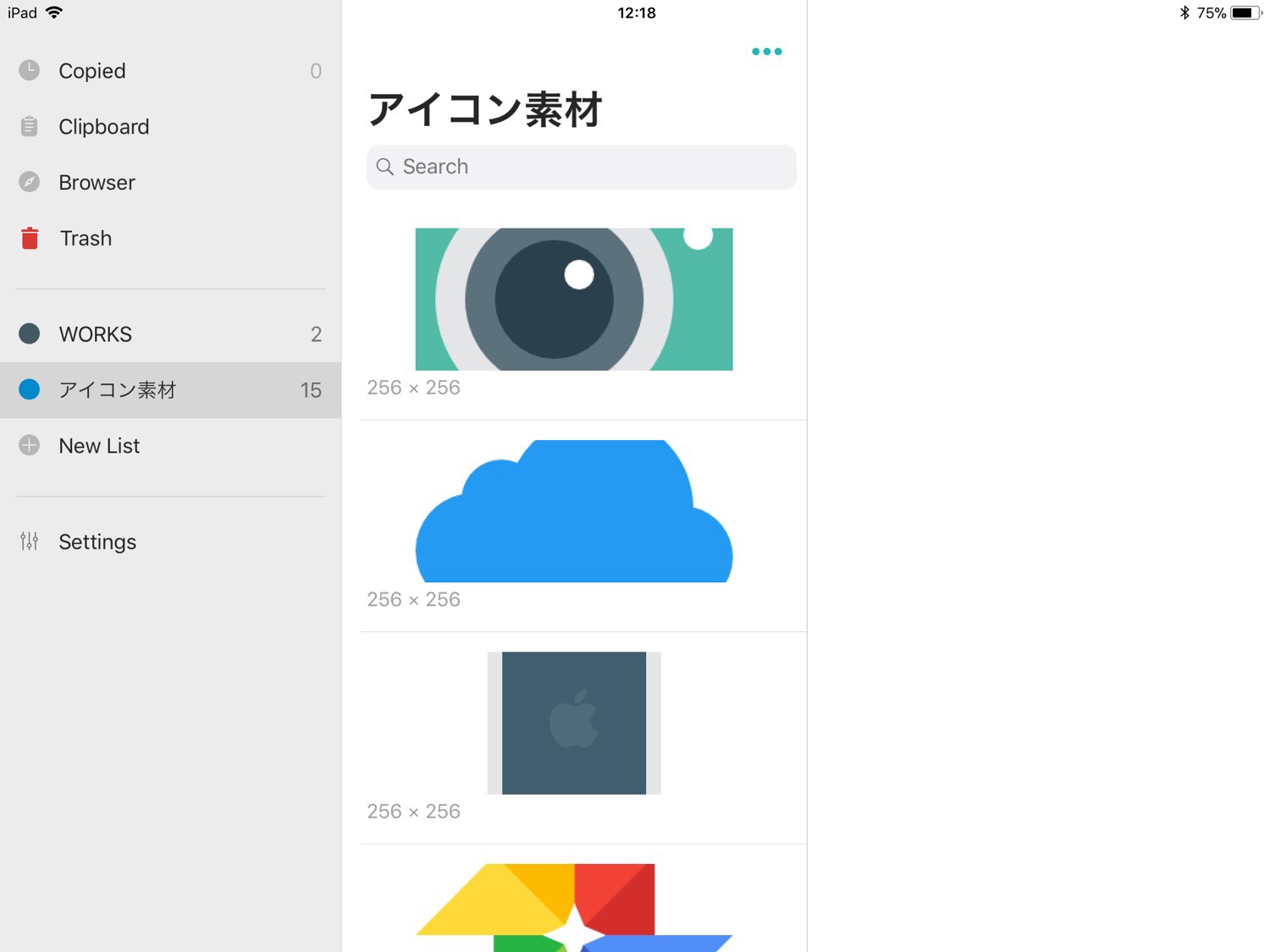Click the search magnifying glass icon
The height and width of the screenshot is (952, 1270).
click(385, 167)
